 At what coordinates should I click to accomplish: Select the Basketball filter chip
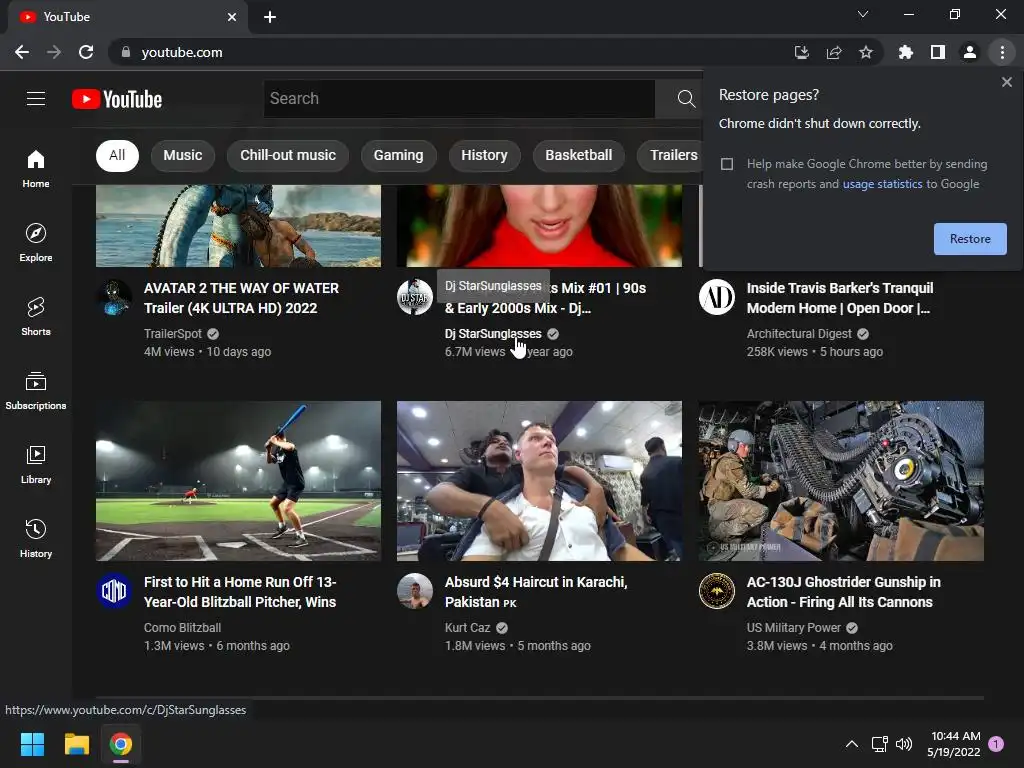(579, 155)
